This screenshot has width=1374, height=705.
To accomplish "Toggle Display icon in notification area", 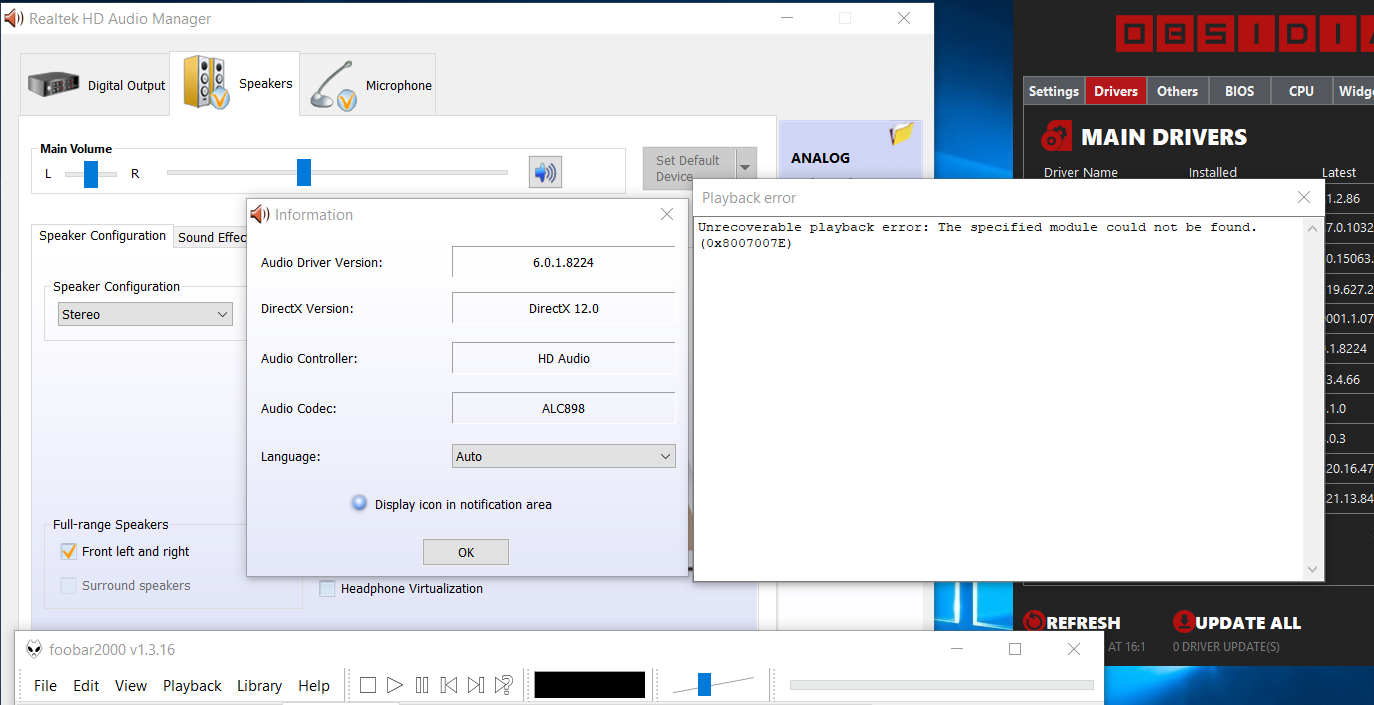I will [x=360, y=503].
